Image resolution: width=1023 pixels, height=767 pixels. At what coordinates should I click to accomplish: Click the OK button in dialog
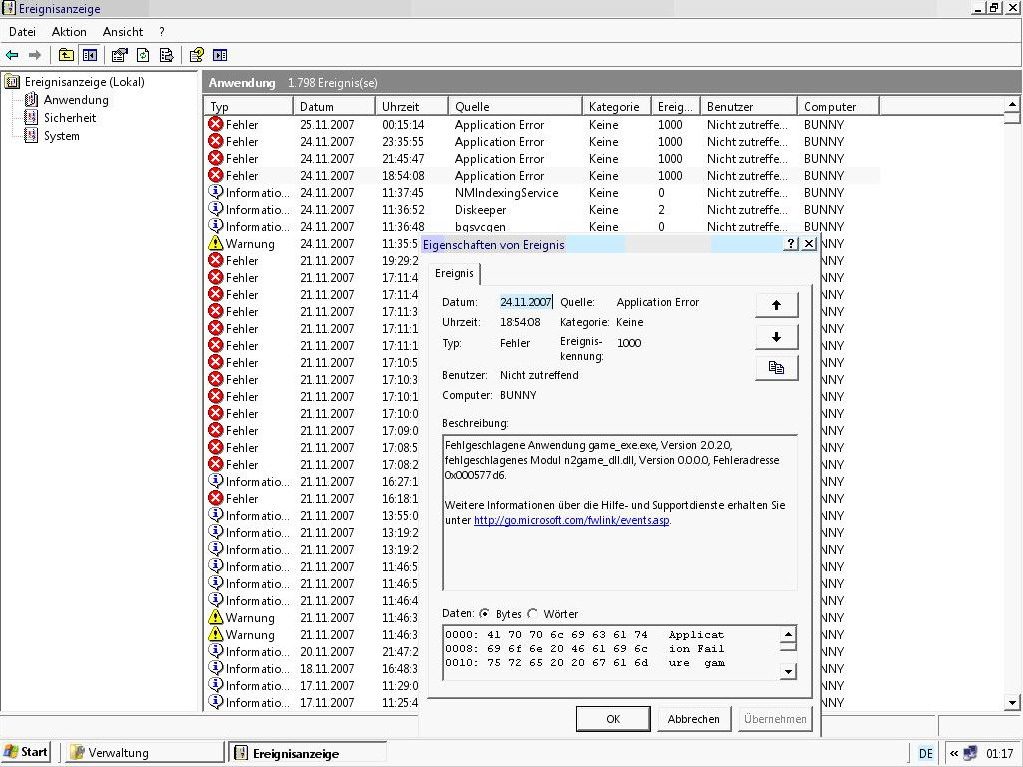(613, 719)
